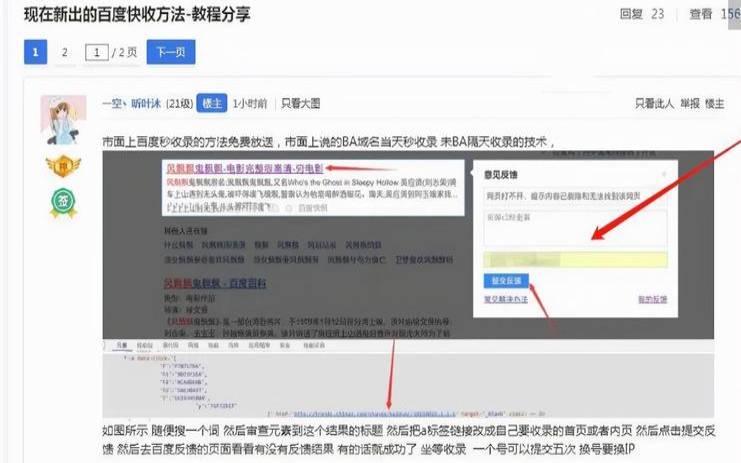Click the 楼主 badge next to username

212,103
